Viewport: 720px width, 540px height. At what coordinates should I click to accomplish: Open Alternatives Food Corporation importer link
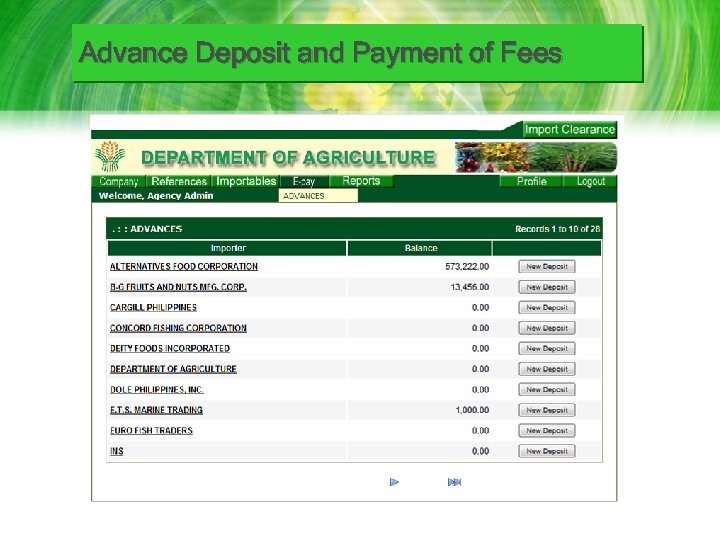[184, 266]
